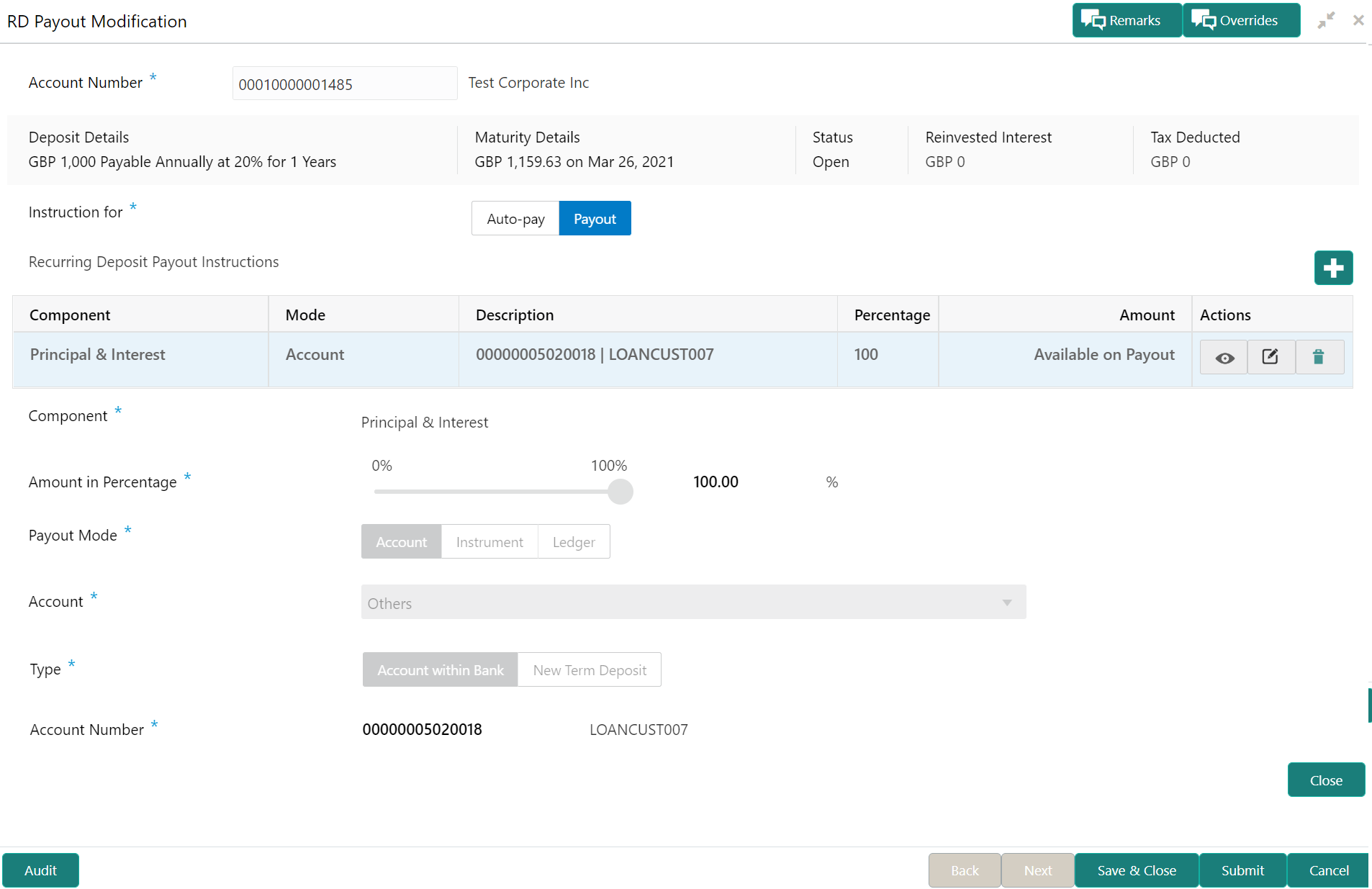Screen dimensions: 1372x889
Task: Open the Overrides panel
Action: pos(1241,20)
